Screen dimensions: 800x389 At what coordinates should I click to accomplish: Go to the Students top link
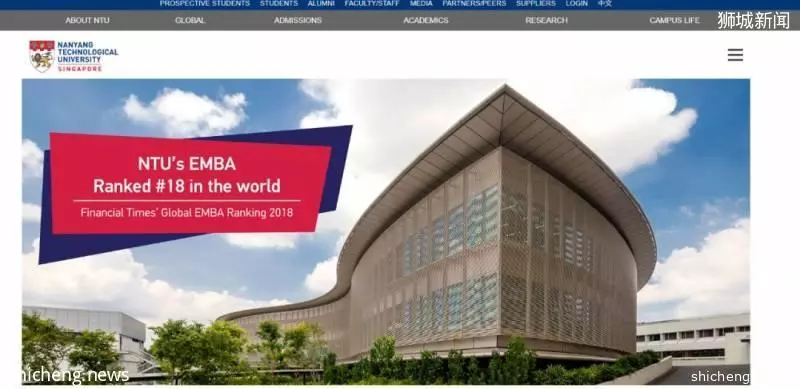[279, 4]
